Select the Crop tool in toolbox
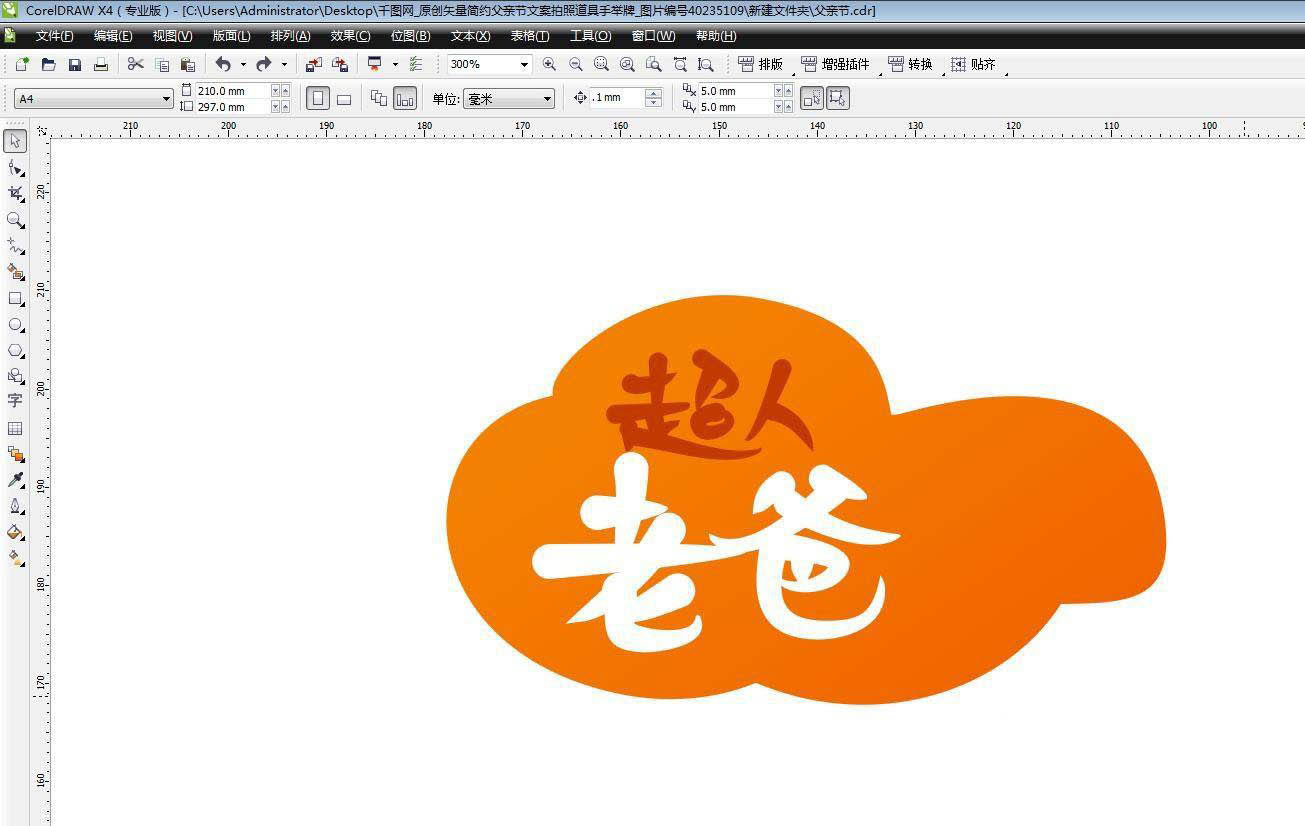 pyautogui.click(x=15, y=193)
